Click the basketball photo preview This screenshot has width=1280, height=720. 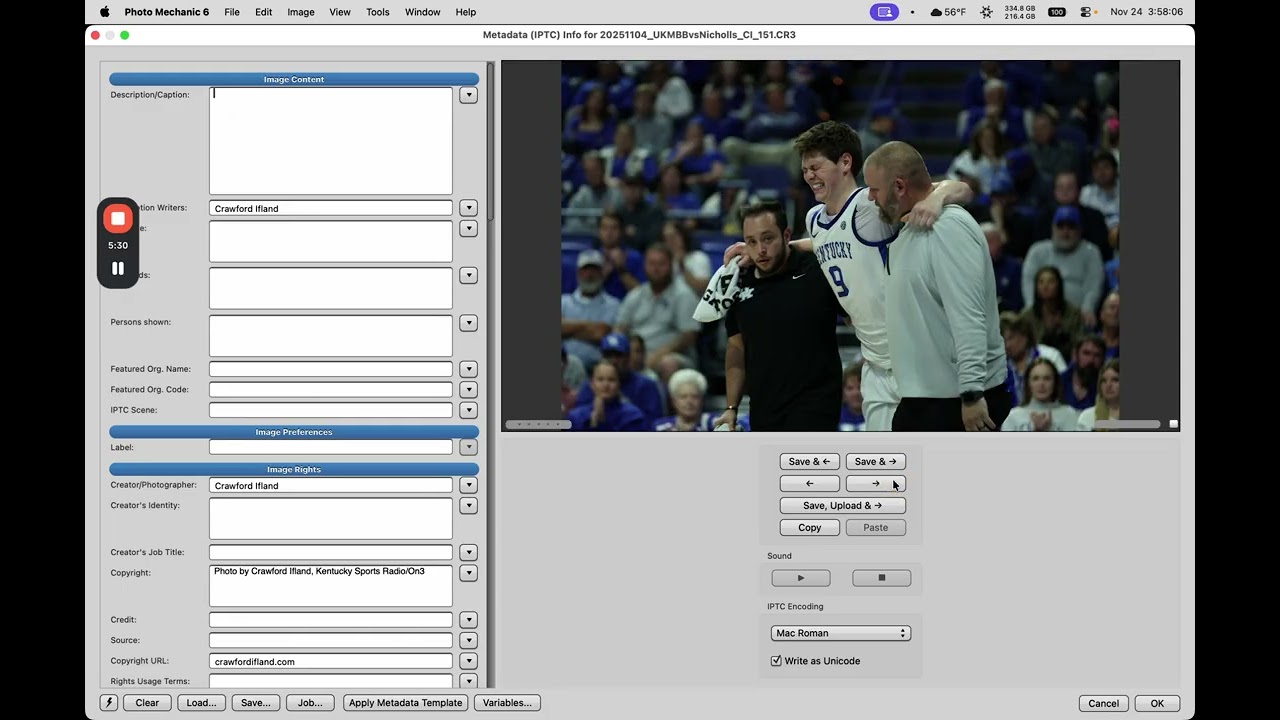pyautogui.click(x=840, y=246)
